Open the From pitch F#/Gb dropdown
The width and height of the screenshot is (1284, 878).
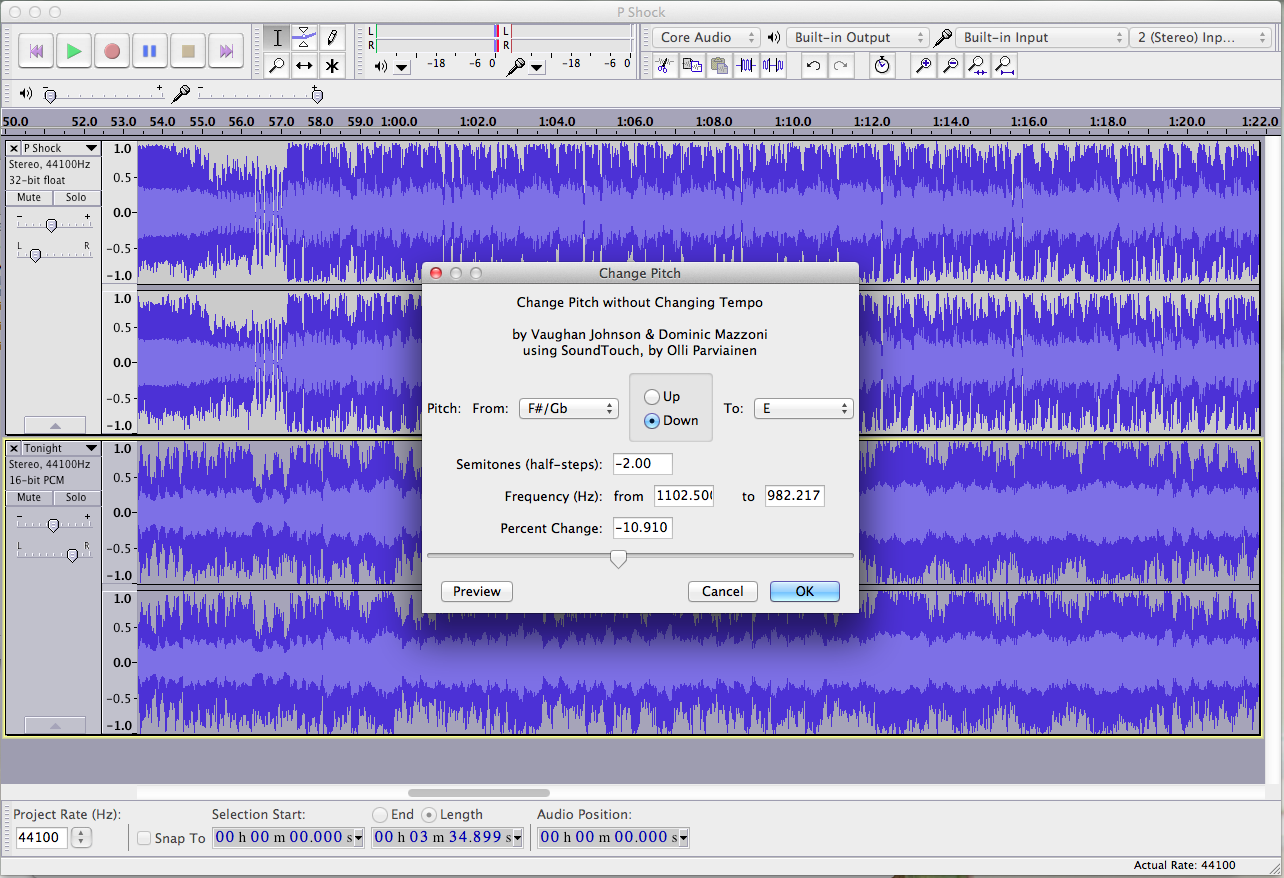568,409
